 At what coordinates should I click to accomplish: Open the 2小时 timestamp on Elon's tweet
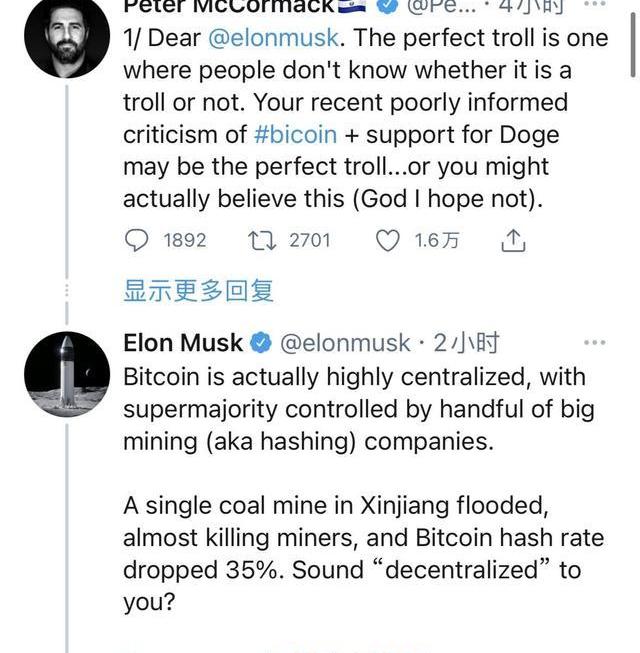click(x=465, y=344)
